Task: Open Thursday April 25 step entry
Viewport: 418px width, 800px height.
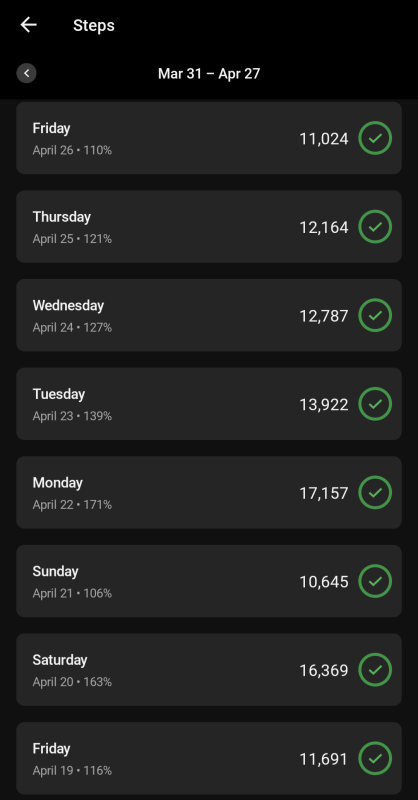Action: click(x=209, y=227)
